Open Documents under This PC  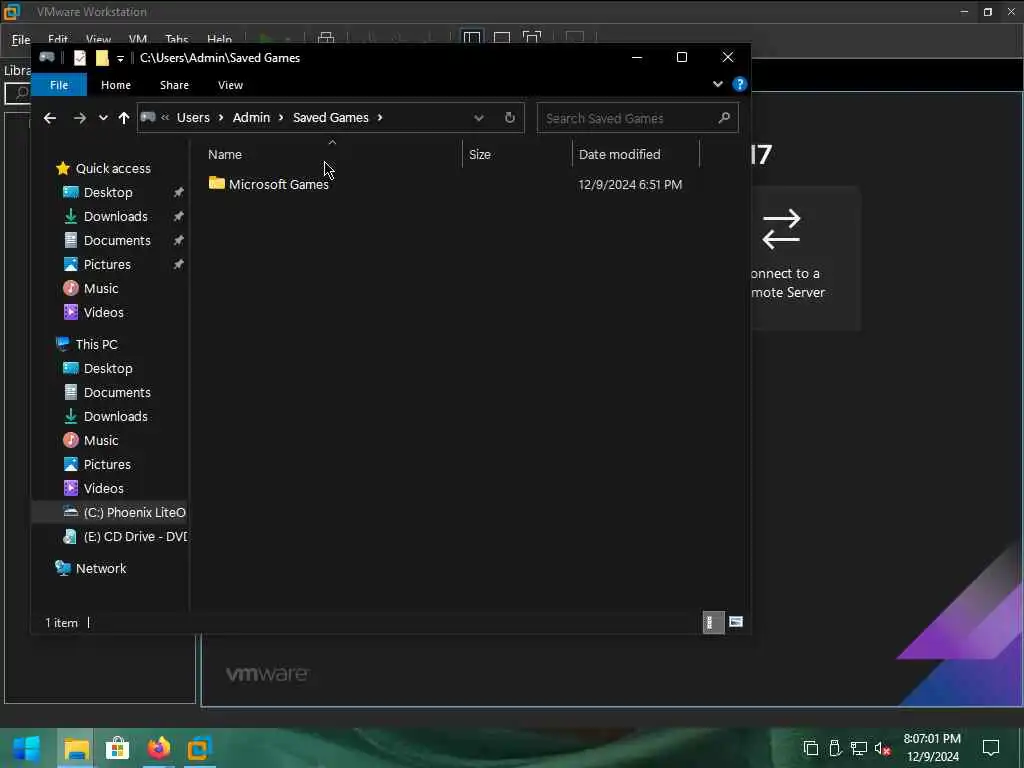point(117,392)
